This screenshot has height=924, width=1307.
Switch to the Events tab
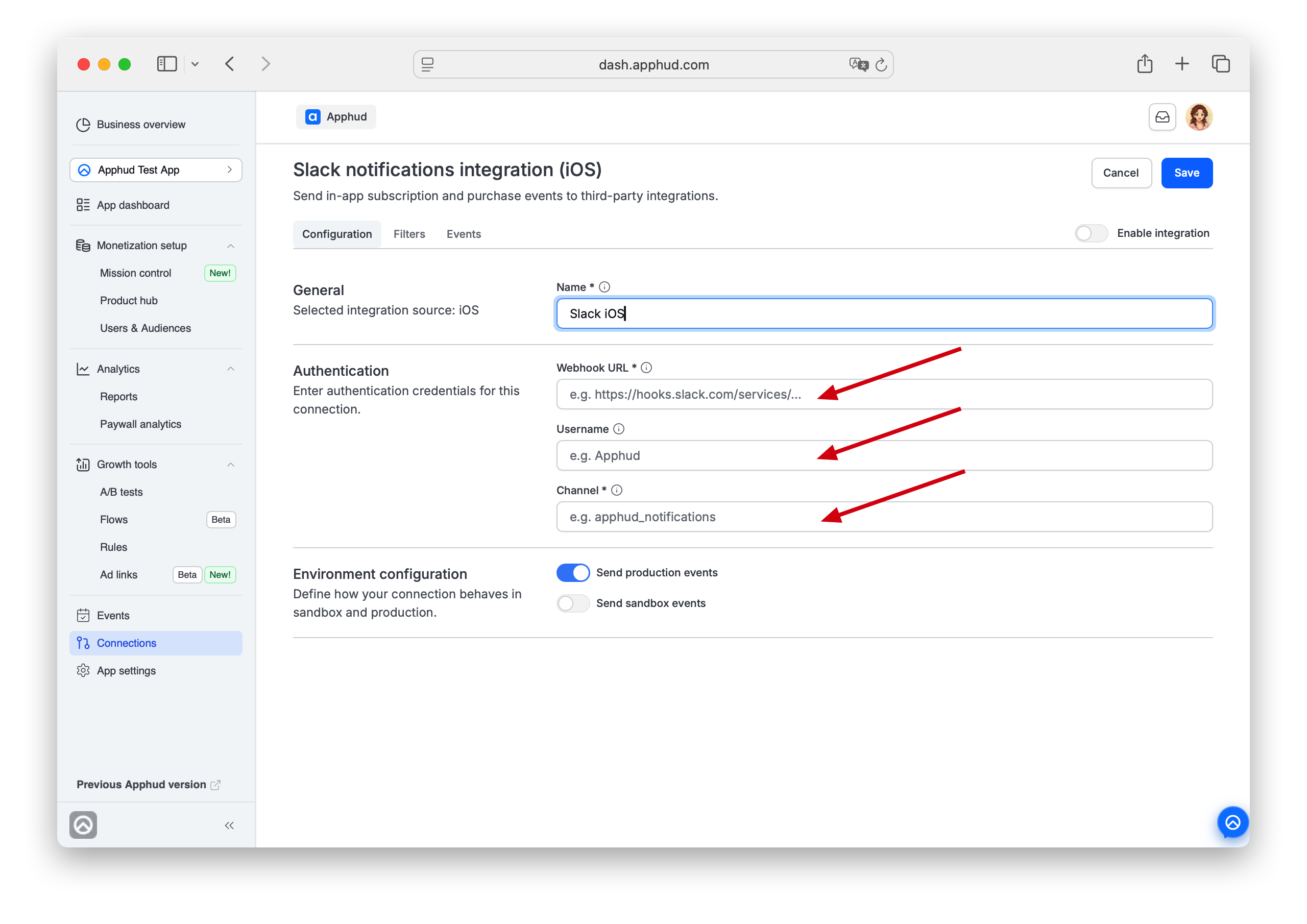point(464,234)
